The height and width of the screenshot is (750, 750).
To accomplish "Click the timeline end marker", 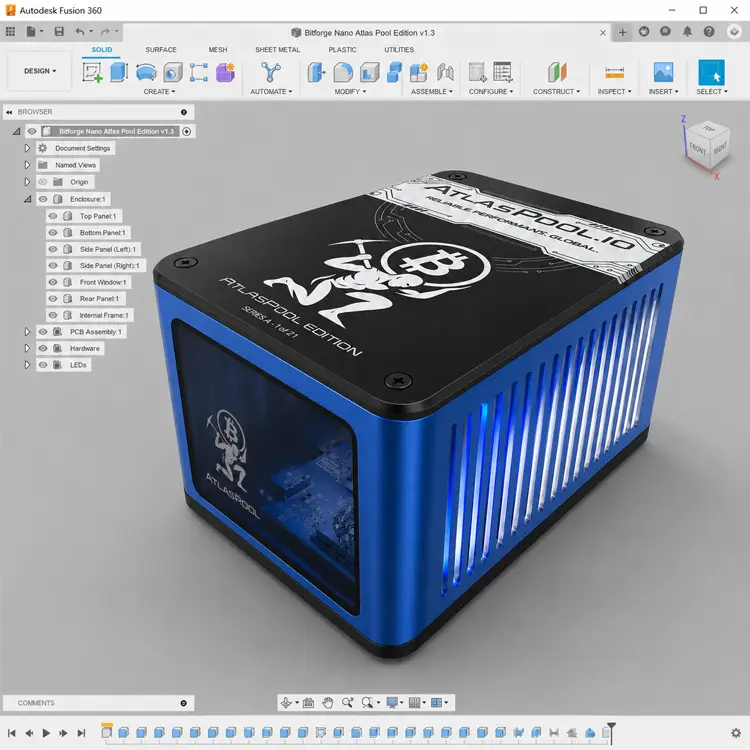I will pyautogui.click(x=611, y=733).
